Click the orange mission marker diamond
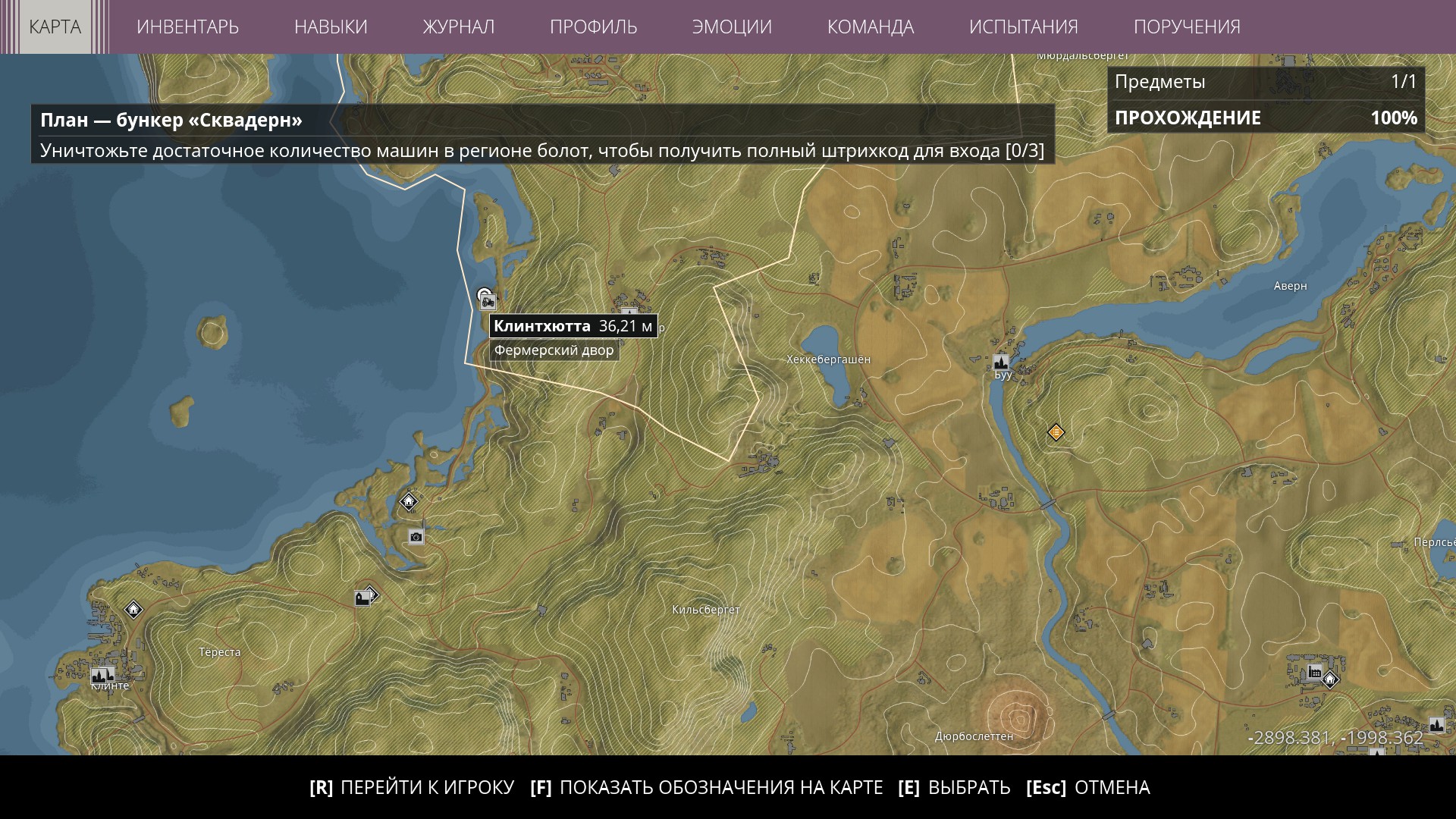The height and width of the screenshot is (819, 1456). pos(1056,432)
